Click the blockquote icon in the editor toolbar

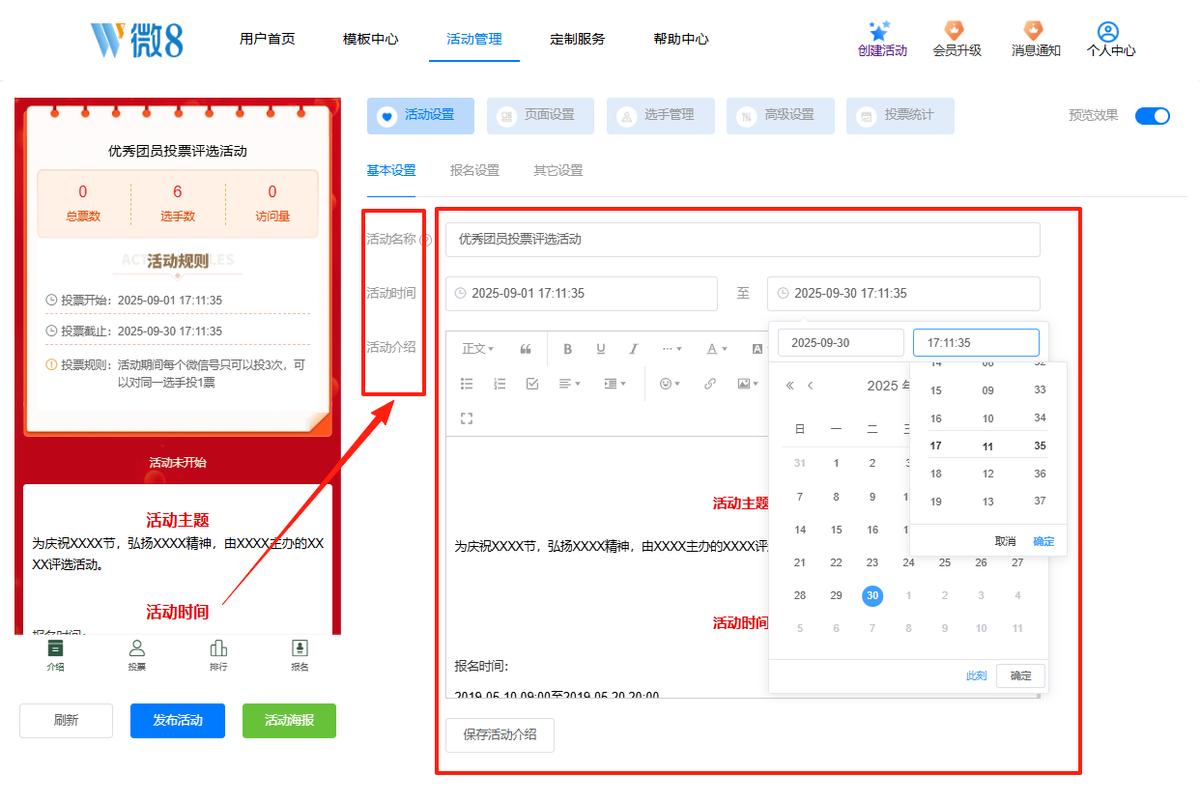click(x=526, y=349)
